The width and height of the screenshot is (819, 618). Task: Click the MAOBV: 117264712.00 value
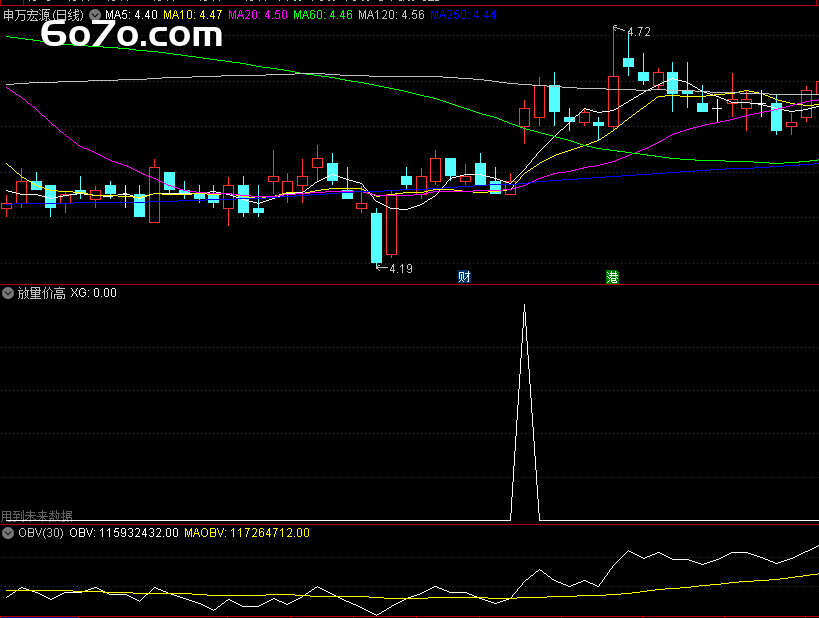tap(247, 533)
